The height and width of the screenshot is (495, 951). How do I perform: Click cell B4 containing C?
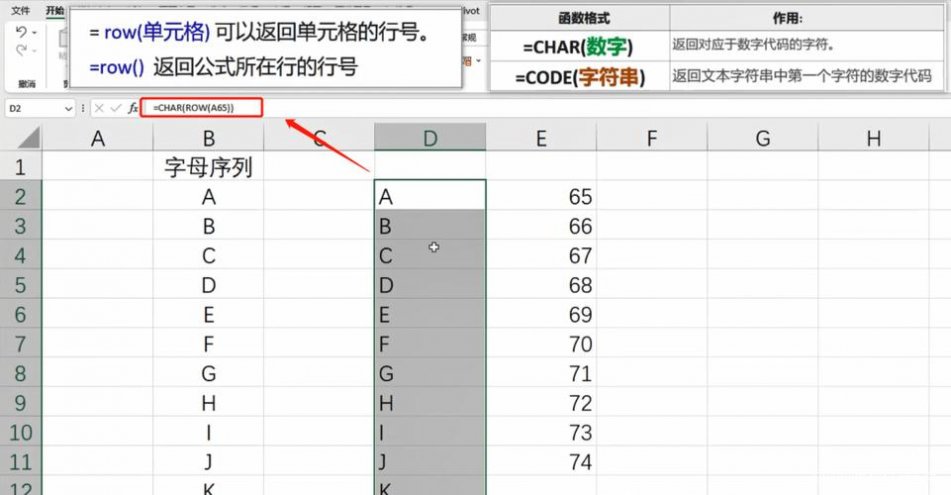coord(209,255)
